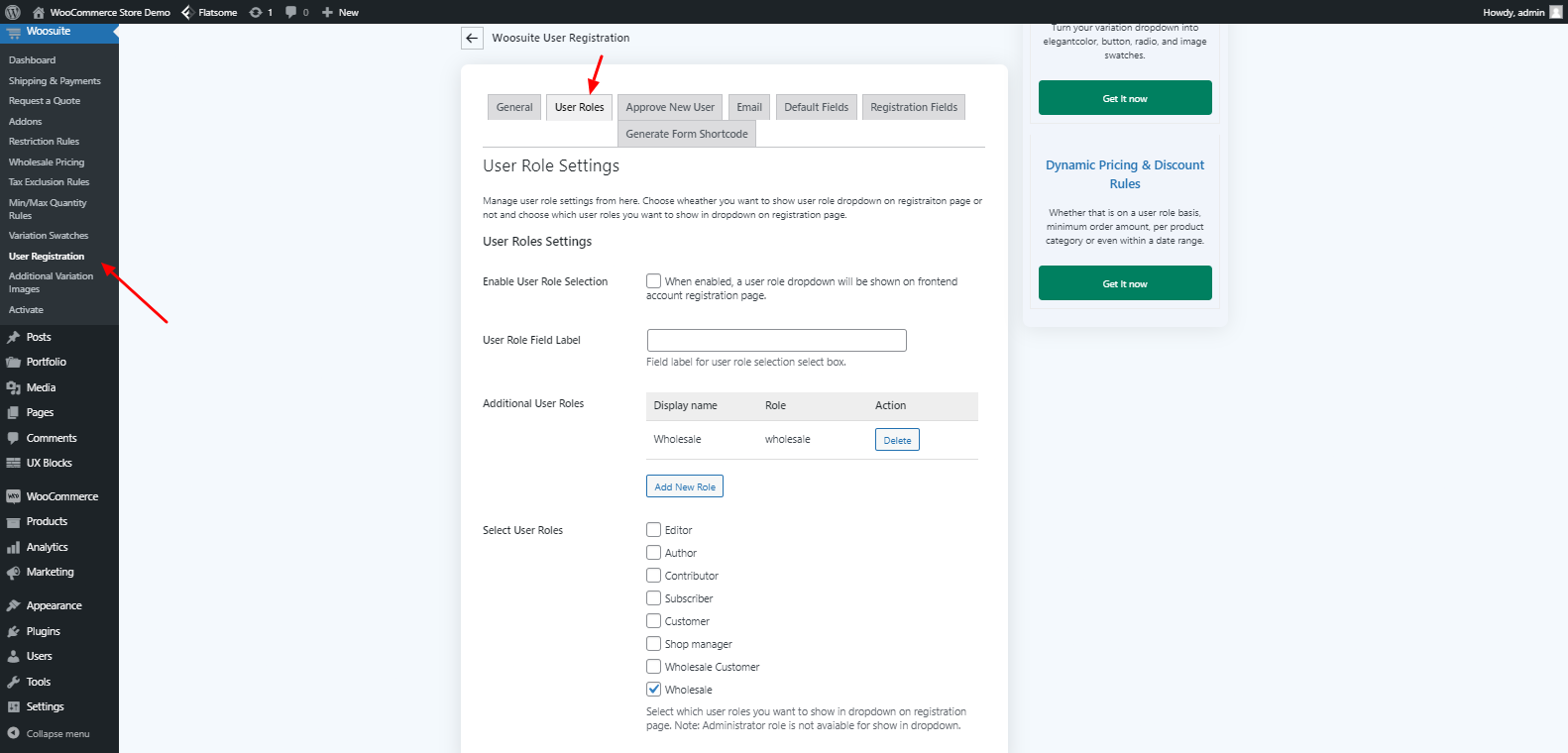Open Products via its sidebar icon

13,521
